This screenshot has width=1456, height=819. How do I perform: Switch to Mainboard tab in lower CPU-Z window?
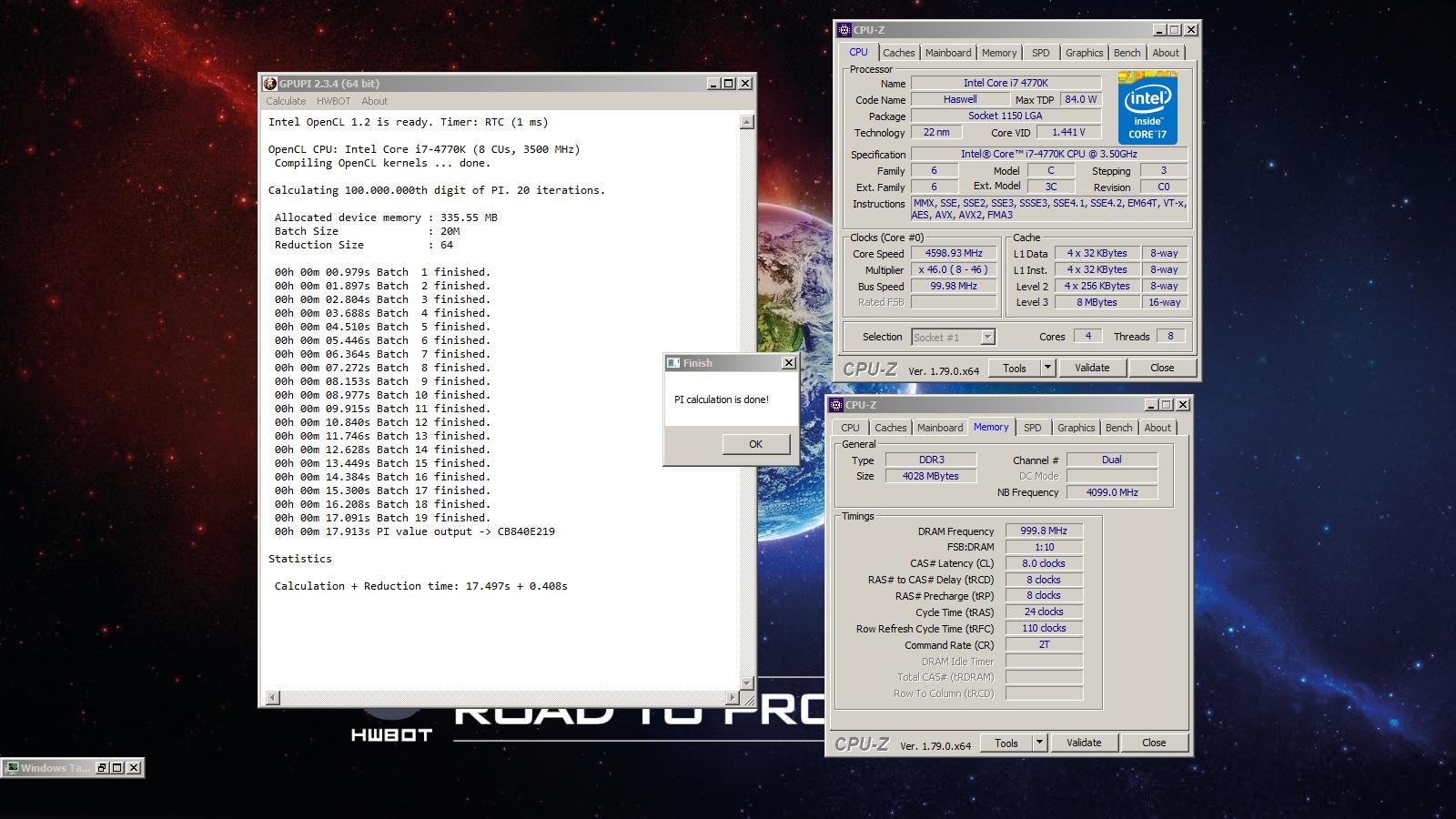[x=940, y=428]
